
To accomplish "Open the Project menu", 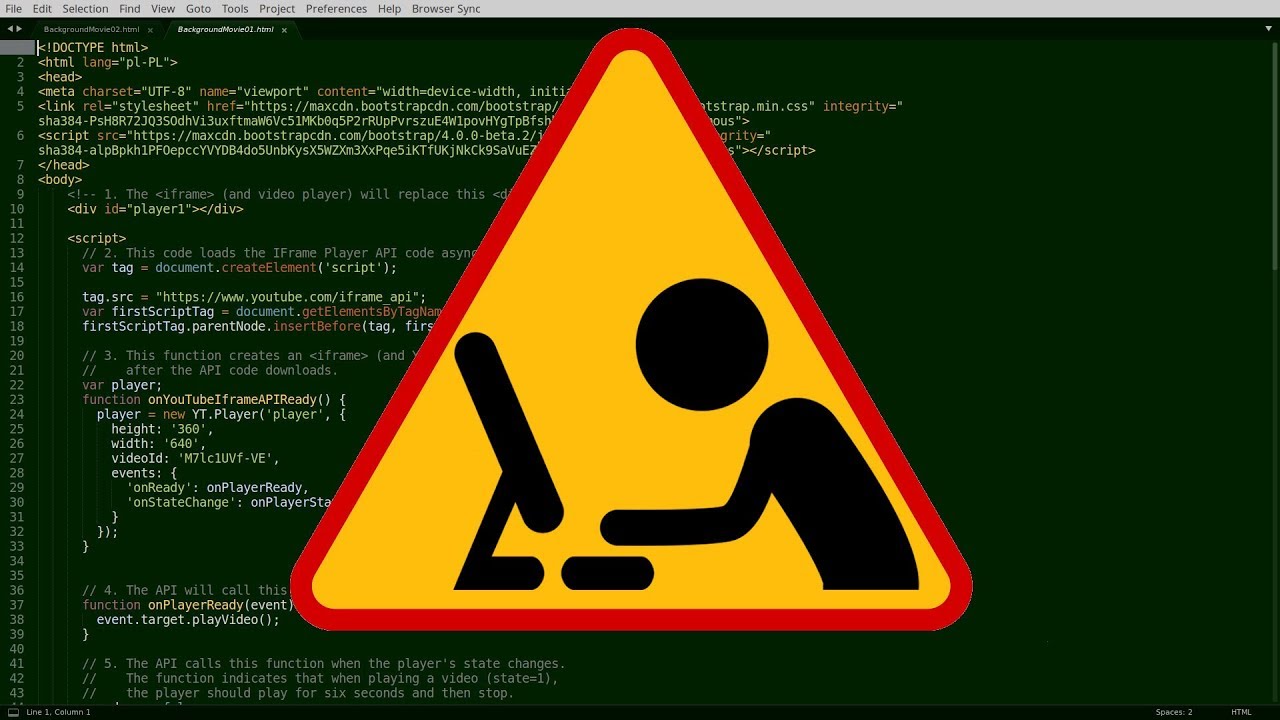I will click(277, 8).
